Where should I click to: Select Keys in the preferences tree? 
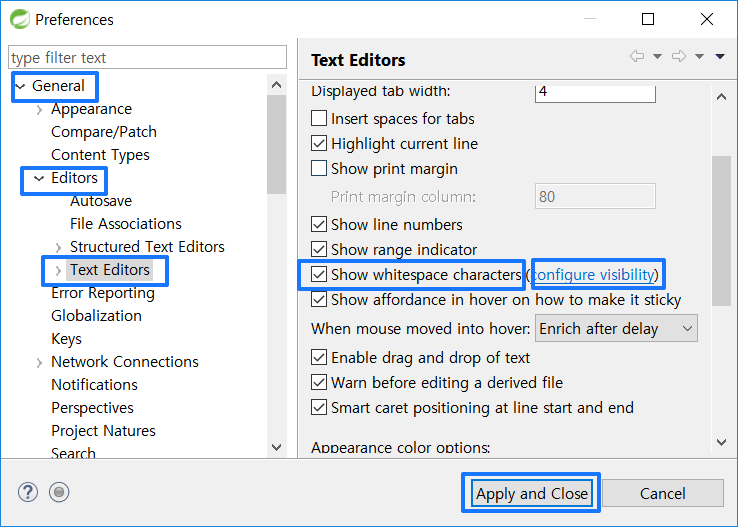(x=66, y=339)
